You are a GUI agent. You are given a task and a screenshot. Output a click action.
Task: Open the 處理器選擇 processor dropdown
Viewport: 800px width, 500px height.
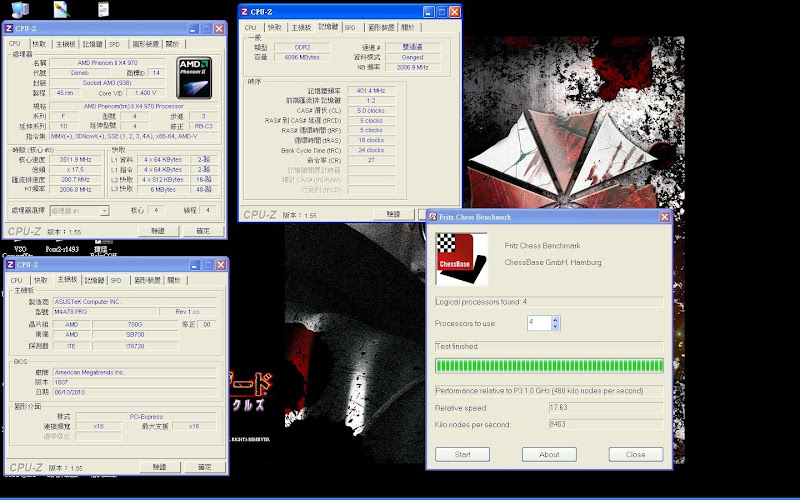80,210
